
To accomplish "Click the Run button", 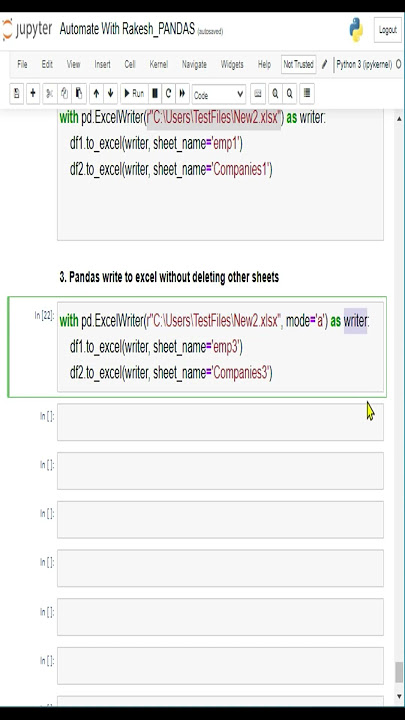I will 134,94.
